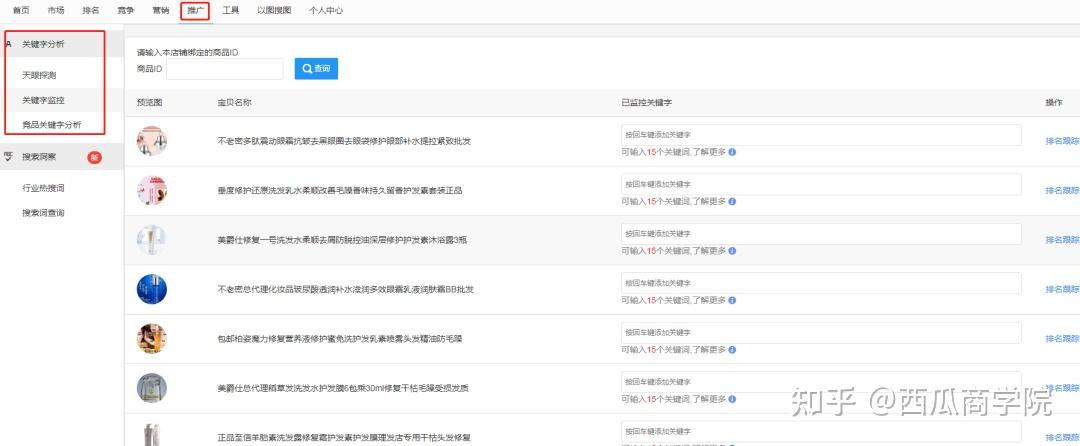The image size is (1080, 446).
Task: Click 排名跟踪 link in the first row
Action: (1062, 141)
